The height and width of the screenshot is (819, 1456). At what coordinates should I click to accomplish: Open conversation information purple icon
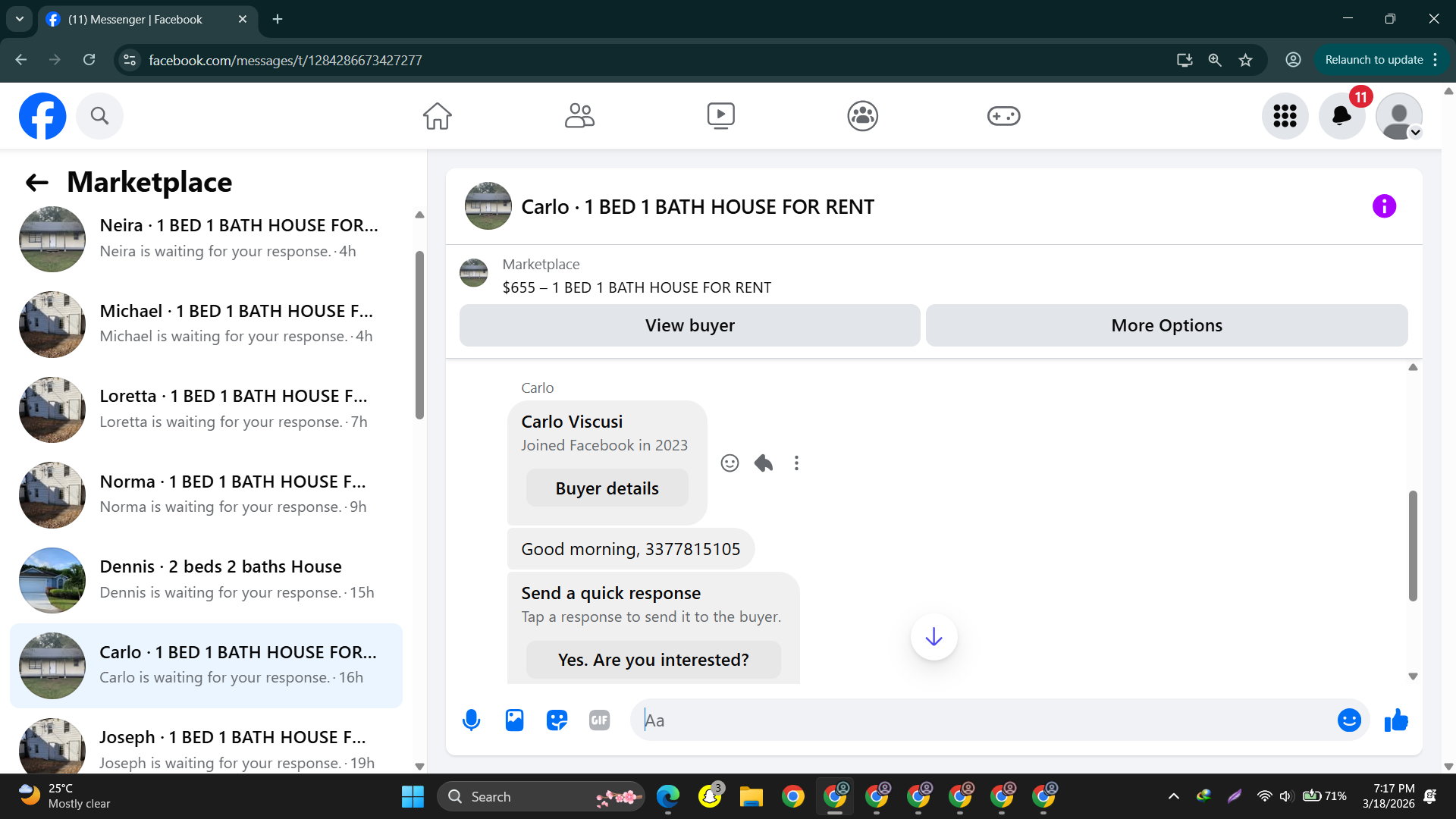tap(1384, 206)
